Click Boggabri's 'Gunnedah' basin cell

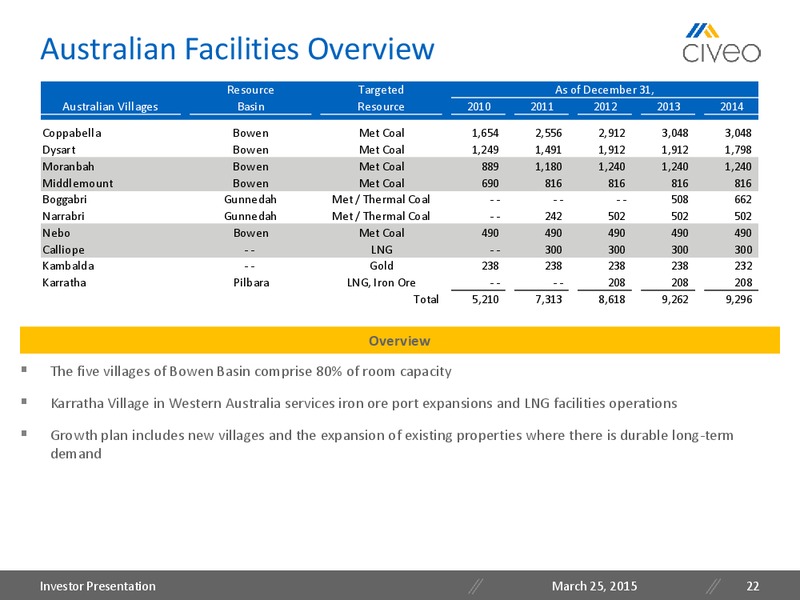click(251, 199)
